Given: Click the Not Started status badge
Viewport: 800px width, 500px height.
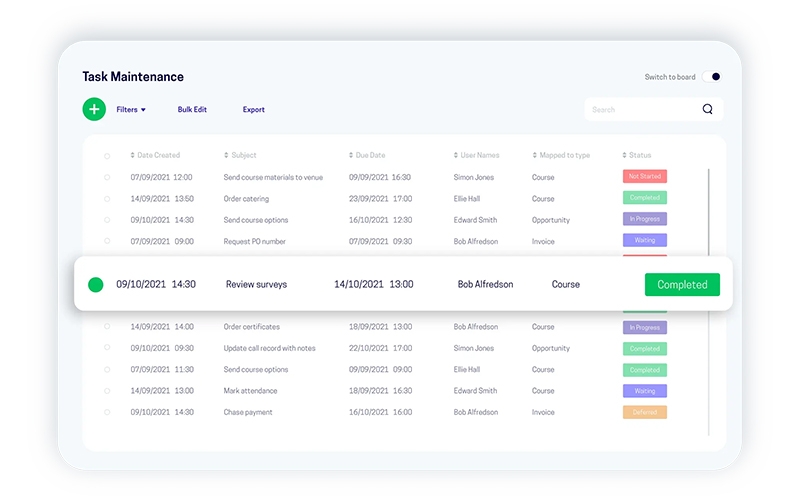Looking at the screenshot, I should tap(644, 177).
